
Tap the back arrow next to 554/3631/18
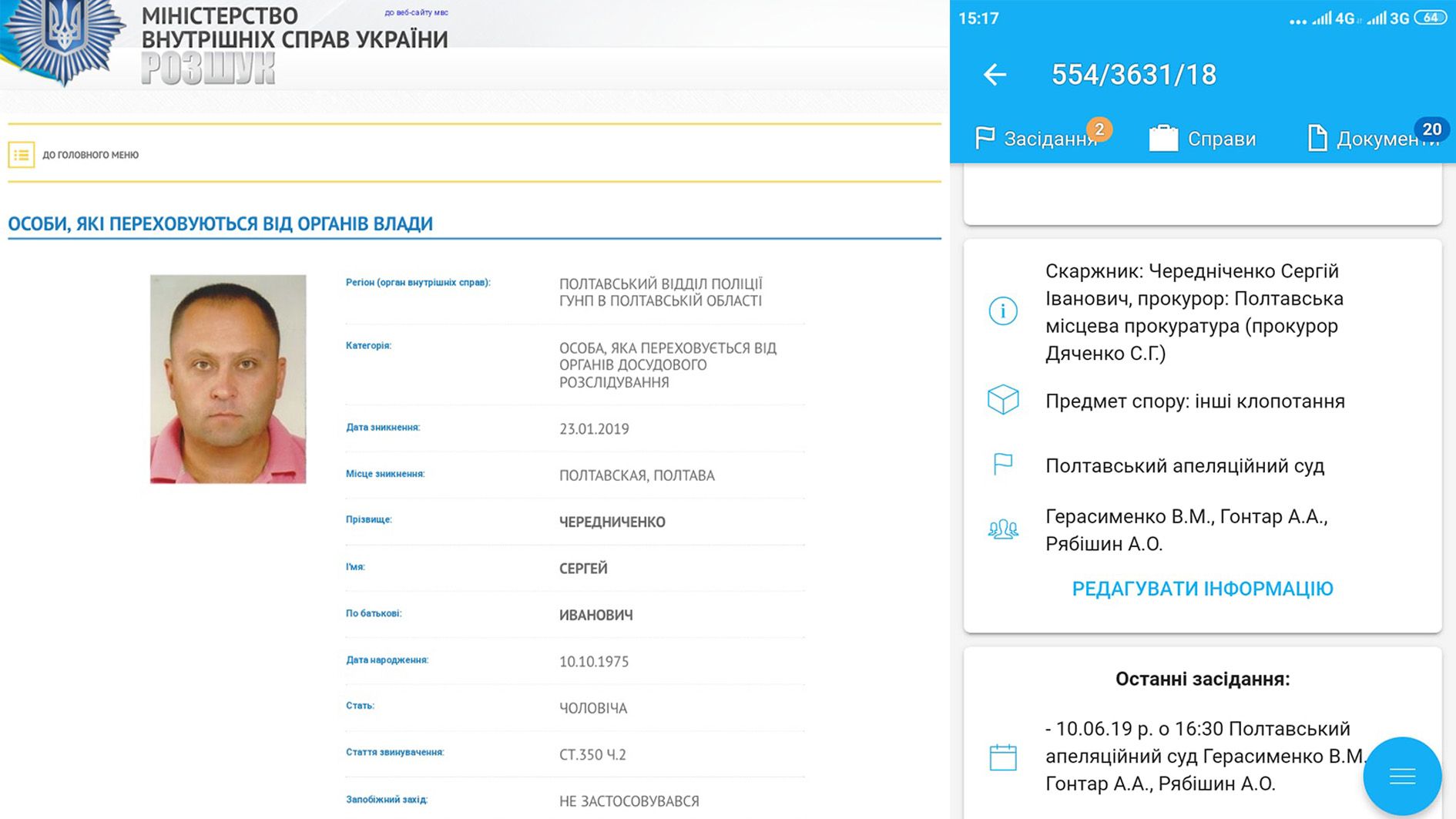994,74
